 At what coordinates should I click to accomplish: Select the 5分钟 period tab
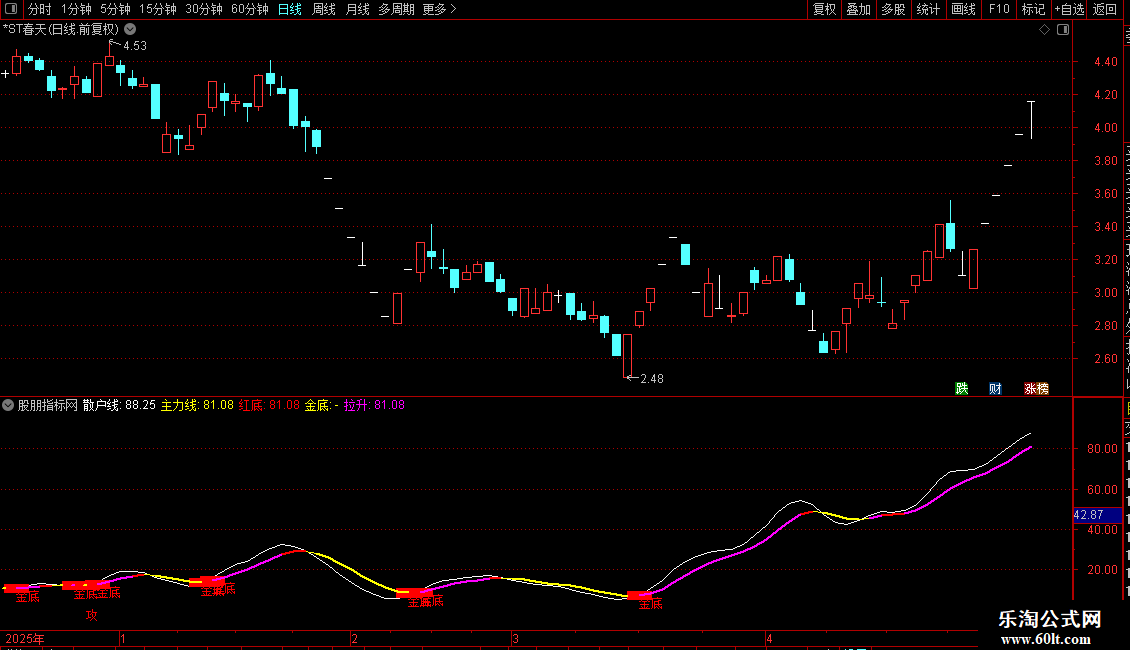click(115, 9)
